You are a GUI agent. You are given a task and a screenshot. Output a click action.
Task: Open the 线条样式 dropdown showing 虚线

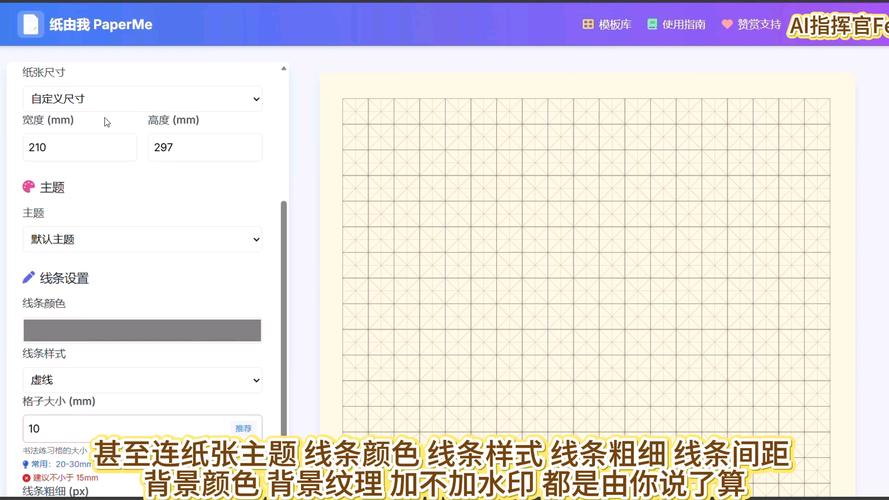(x=142, y=380)
